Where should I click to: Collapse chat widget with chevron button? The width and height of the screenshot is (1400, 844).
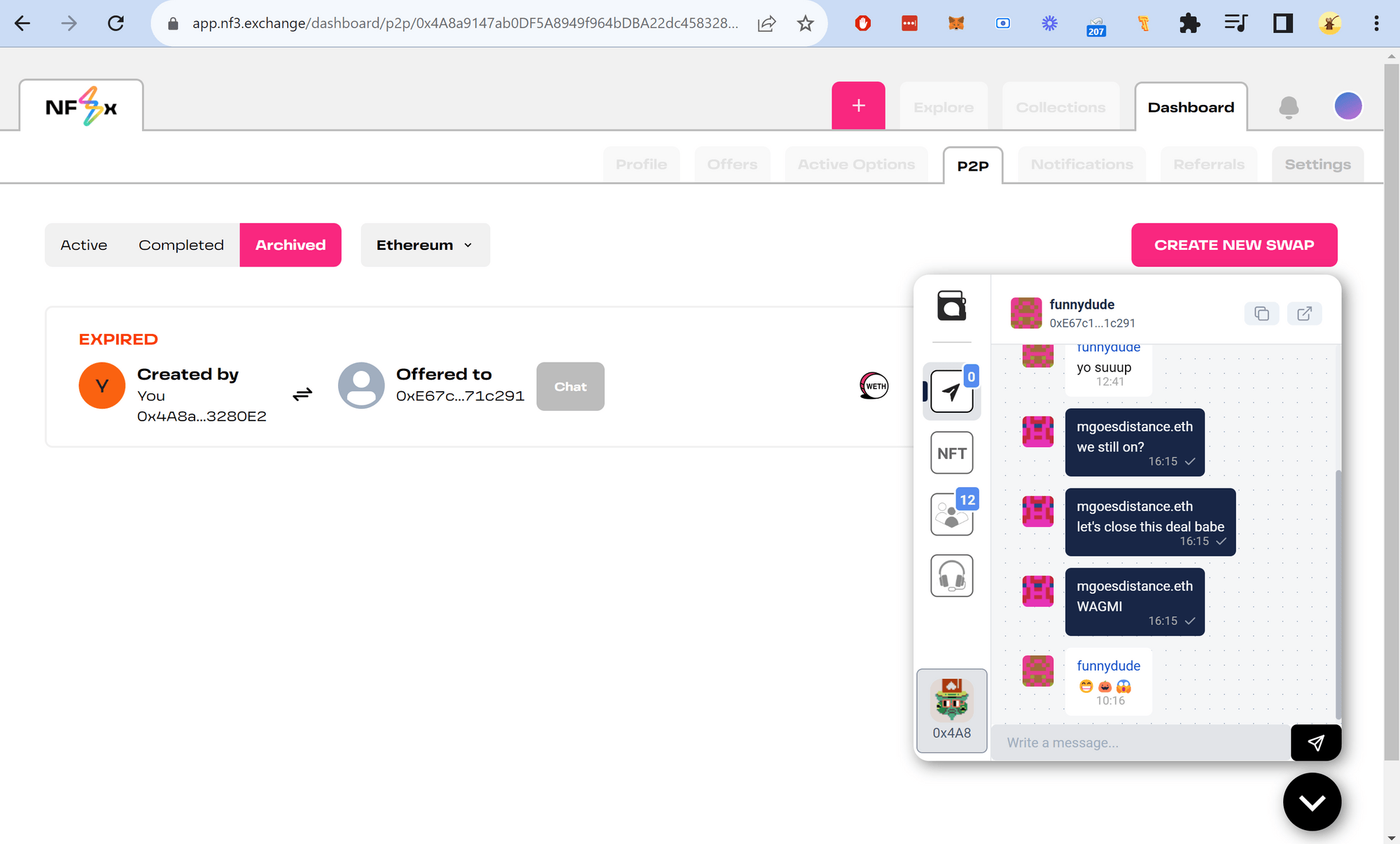[1312, 802]
